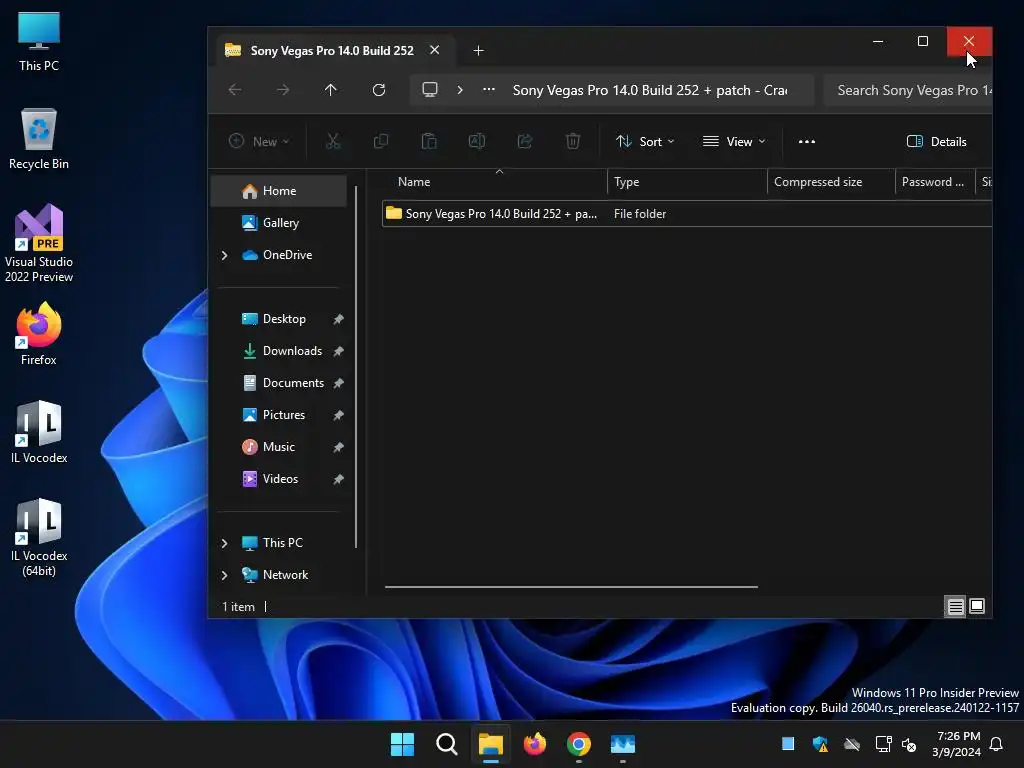Open pinned Documents folder
The image size is (1024, 768).
pos(293,383)
